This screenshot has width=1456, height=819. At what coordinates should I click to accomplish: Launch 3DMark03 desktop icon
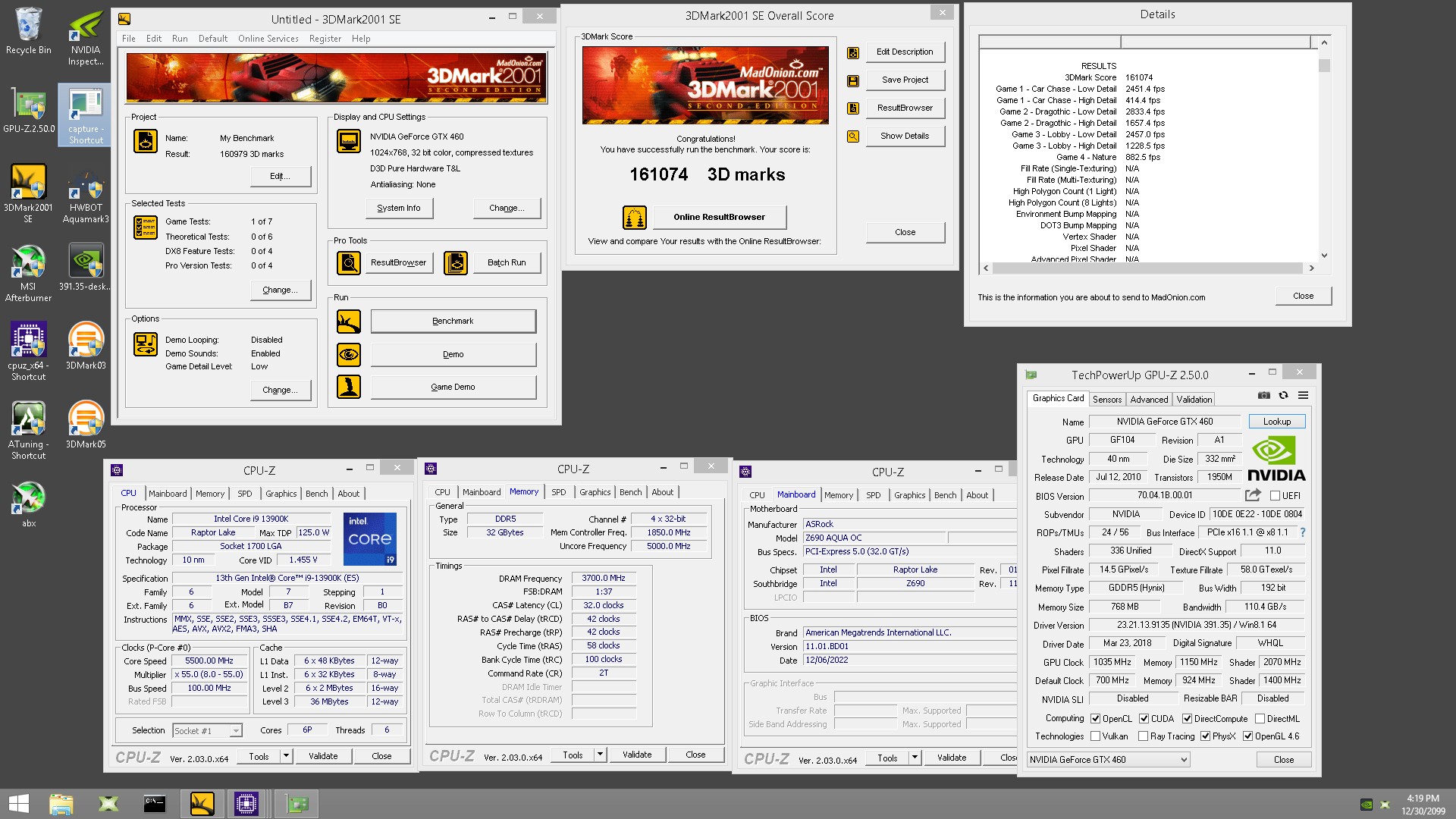click(86, 346)
